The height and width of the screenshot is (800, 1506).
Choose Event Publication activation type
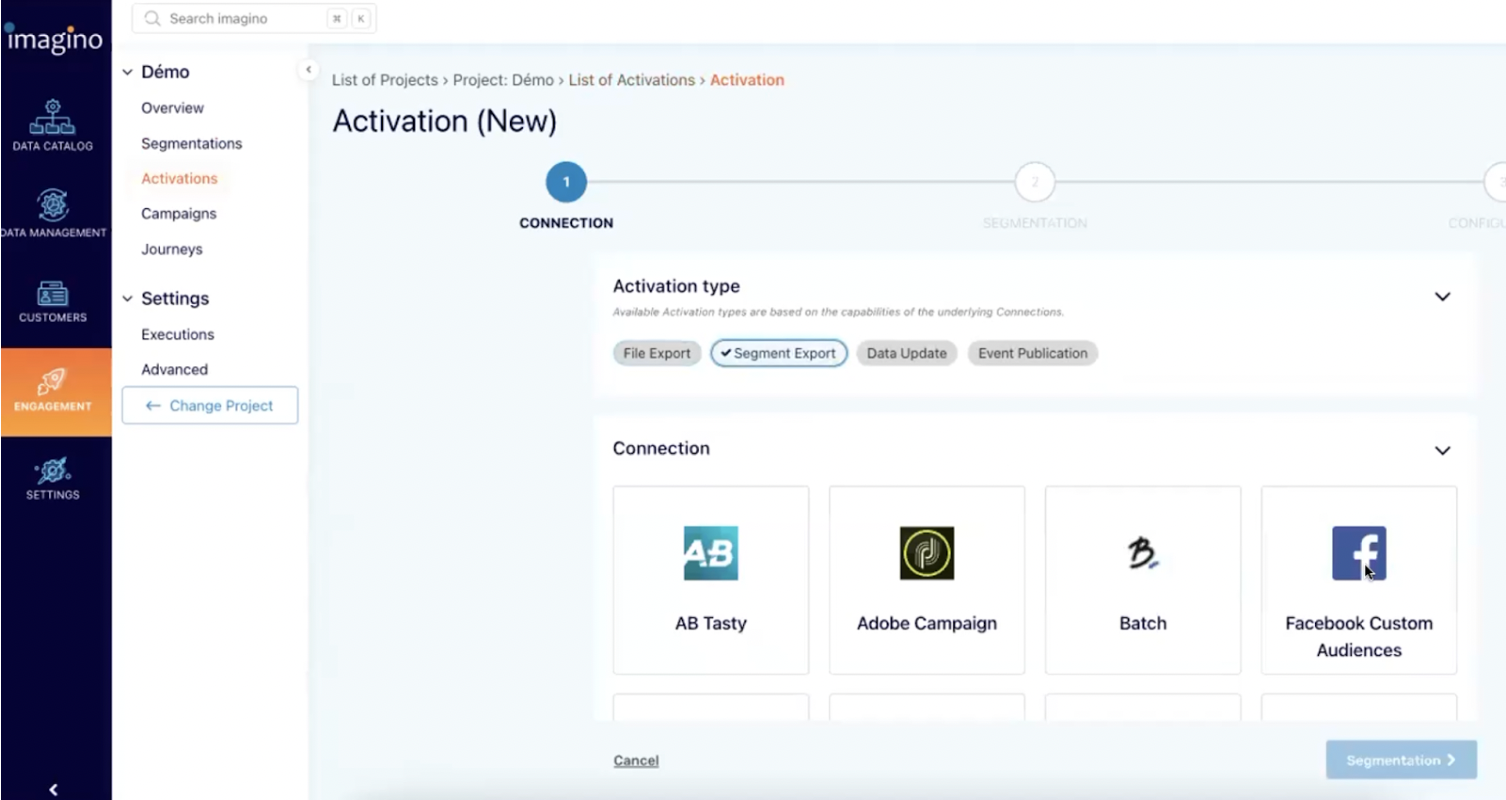point(1033,353)
